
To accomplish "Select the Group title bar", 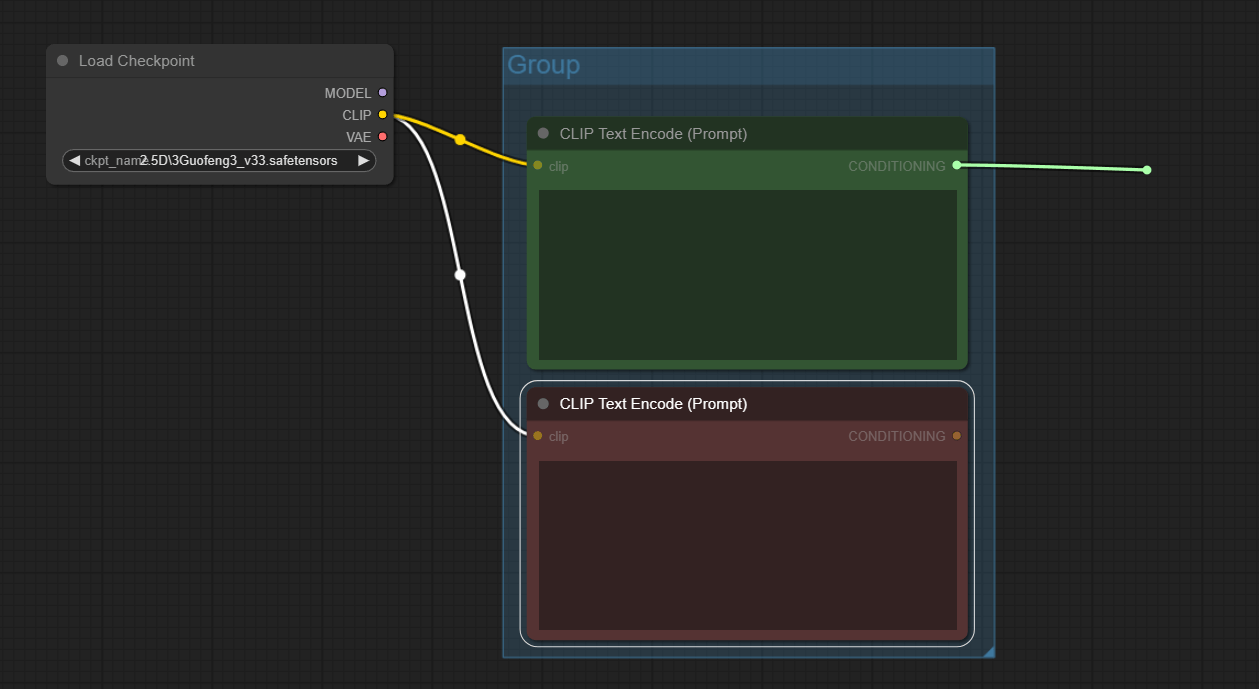I will [x=749, y=66].
